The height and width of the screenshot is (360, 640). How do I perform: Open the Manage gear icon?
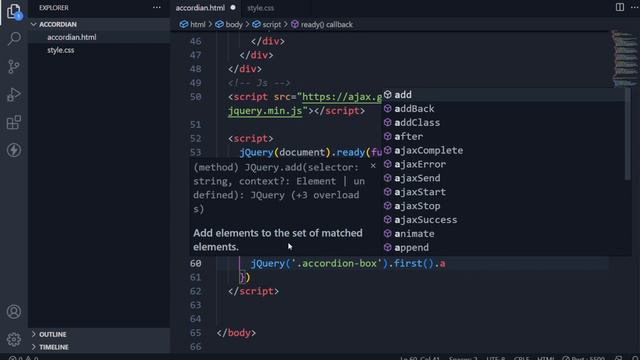coord(14,339)
